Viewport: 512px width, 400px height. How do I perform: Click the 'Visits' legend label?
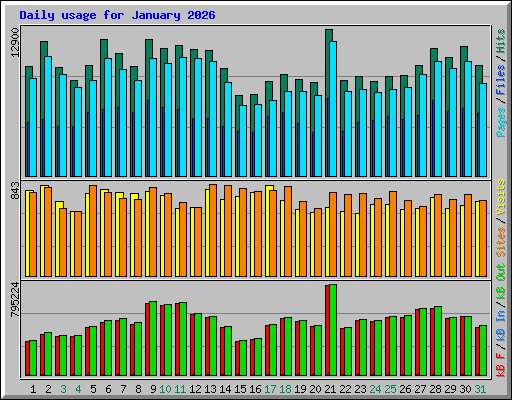click(501, 197)
